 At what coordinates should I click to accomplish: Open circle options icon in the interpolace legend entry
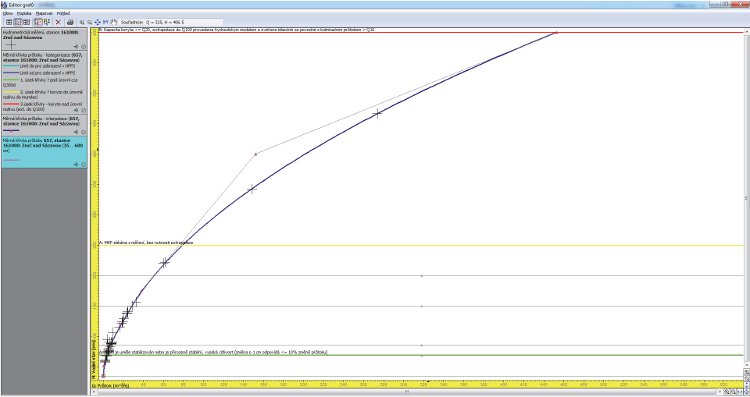coord(83,132)
